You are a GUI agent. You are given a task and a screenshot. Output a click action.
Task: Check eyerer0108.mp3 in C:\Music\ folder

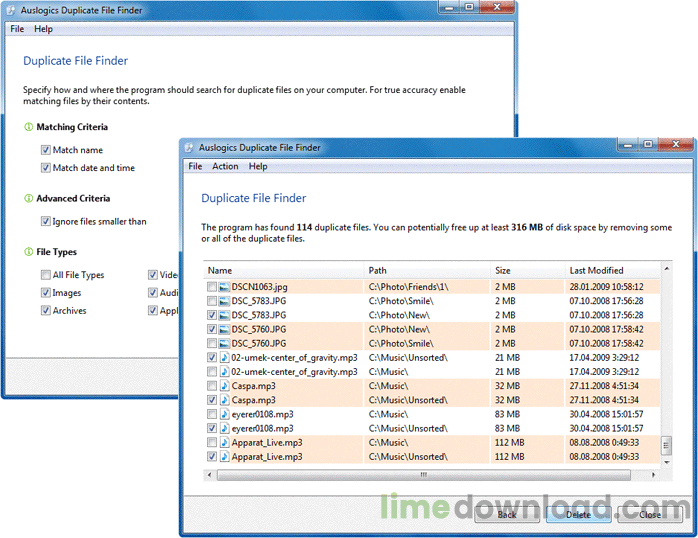pos(212,414)
